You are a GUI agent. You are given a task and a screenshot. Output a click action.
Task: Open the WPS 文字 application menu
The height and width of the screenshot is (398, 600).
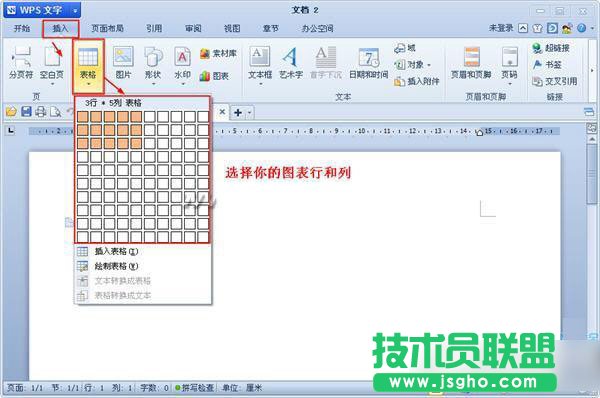[41, 10]
